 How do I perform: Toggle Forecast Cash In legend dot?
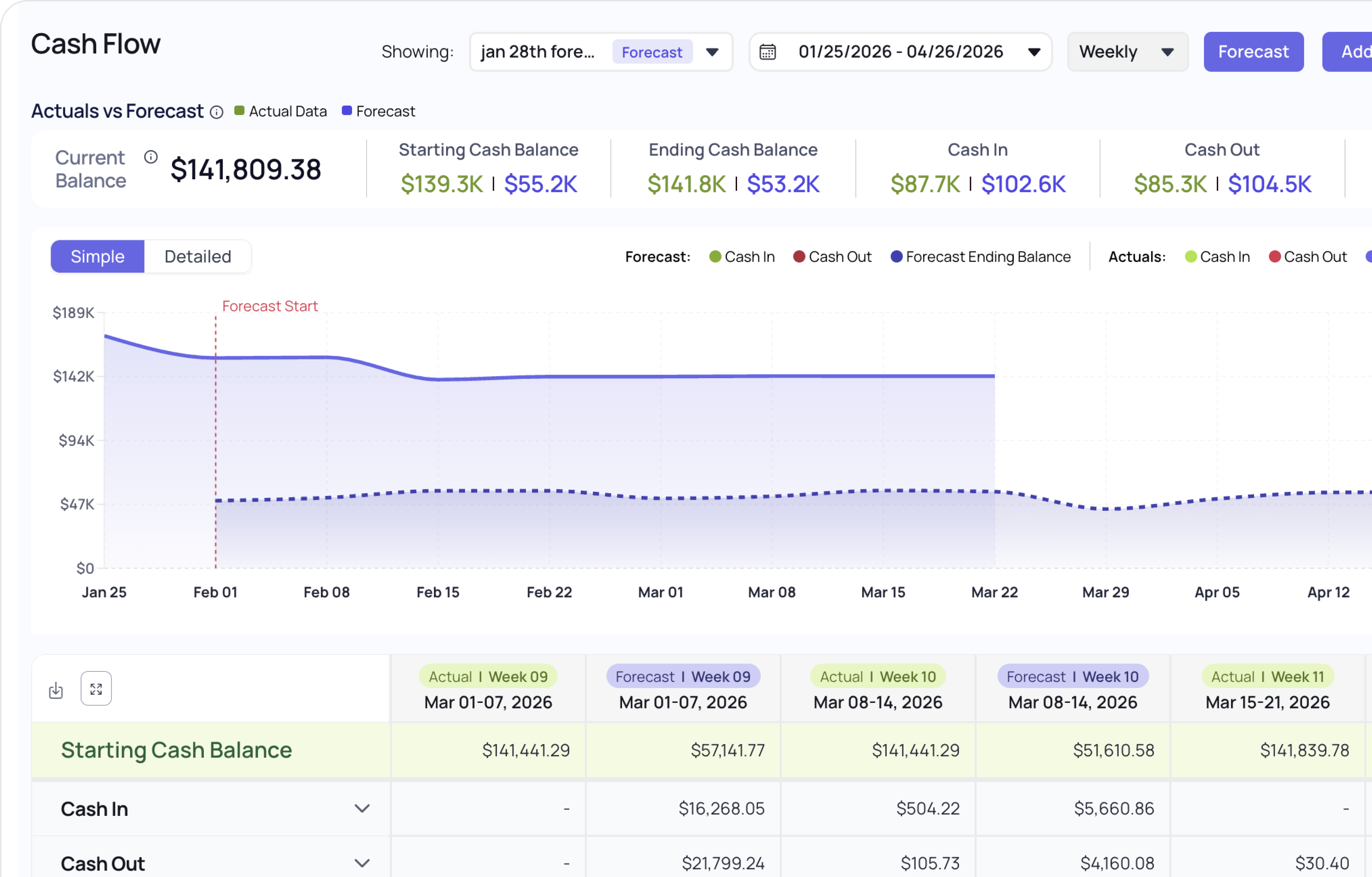tap(715, 257)
